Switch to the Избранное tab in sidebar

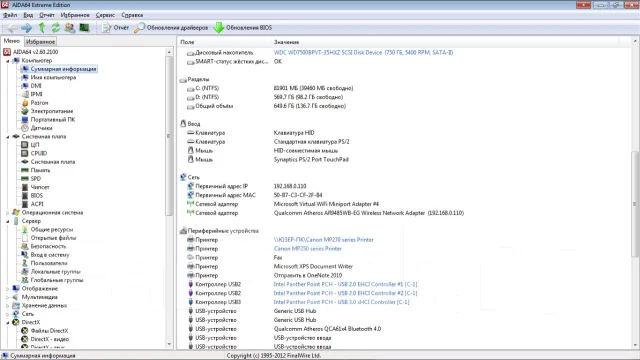click(40, 42)
